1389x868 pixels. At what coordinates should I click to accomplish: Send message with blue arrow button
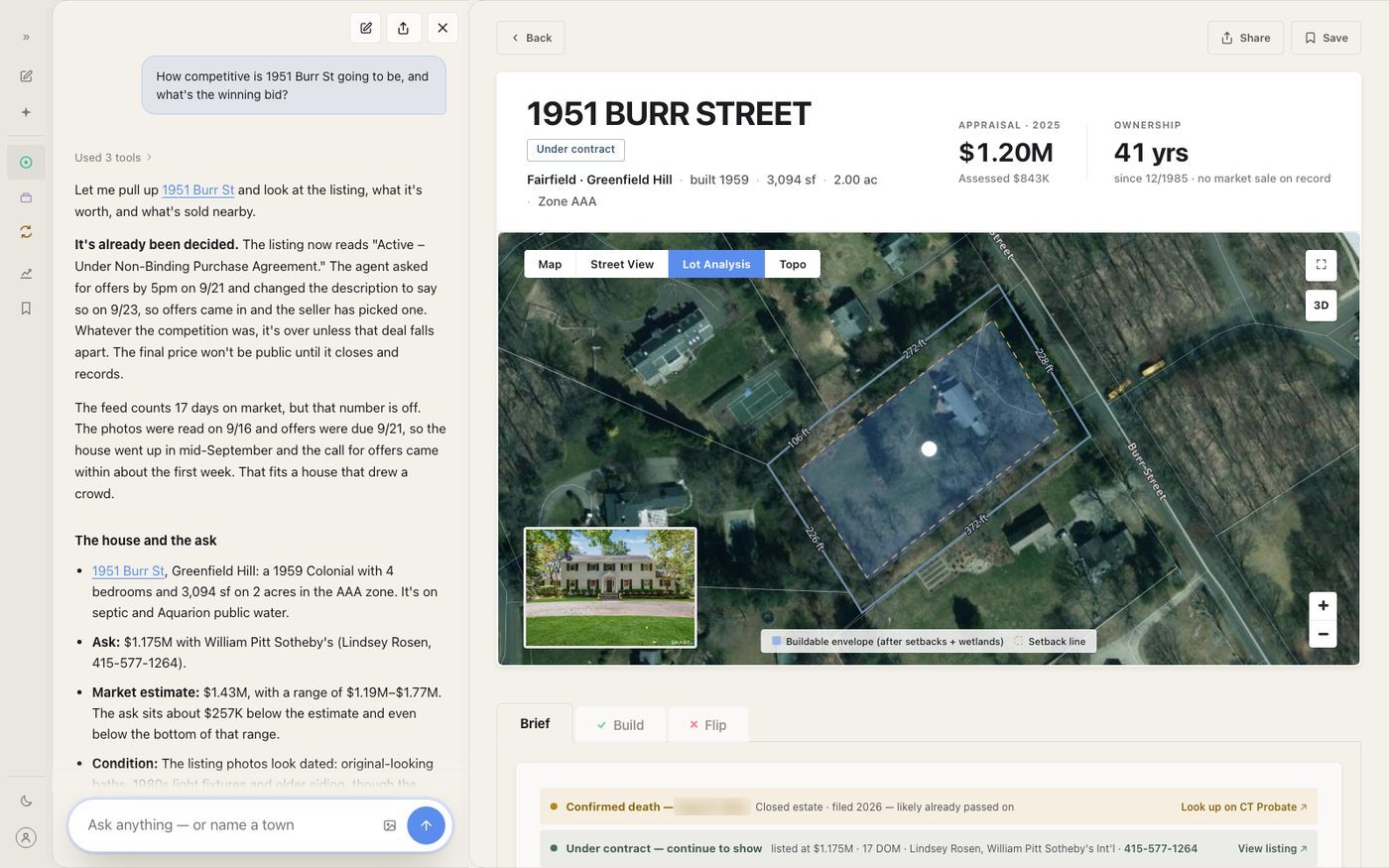(426, 825)
